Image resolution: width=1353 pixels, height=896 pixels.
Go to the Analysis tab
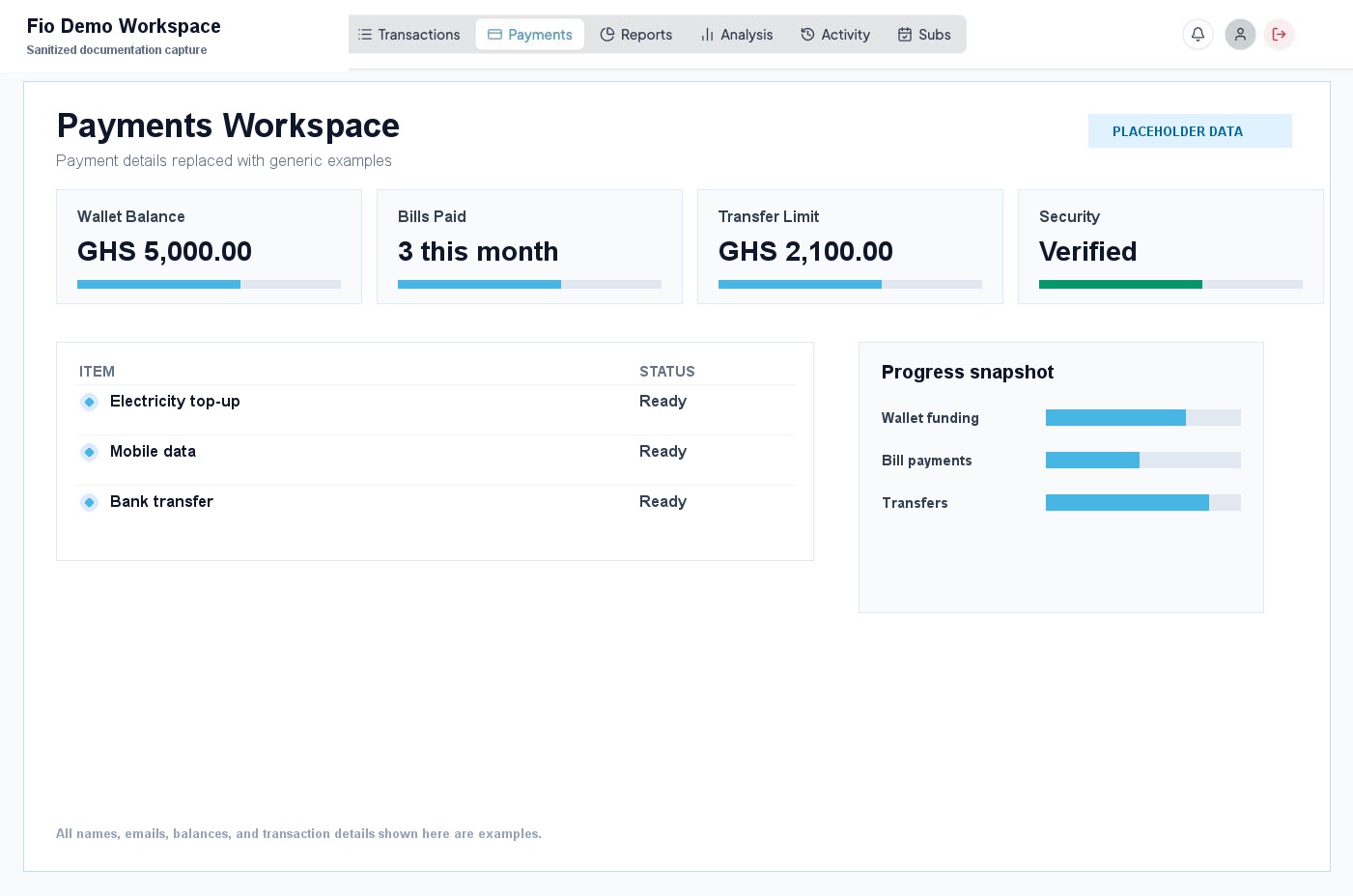point(736,35)
